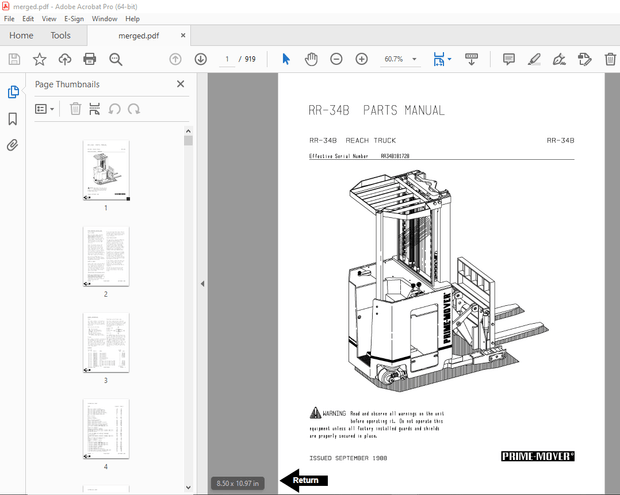Click the total page count 919
This screenshot has height=495, width=620.
(250, 59)
